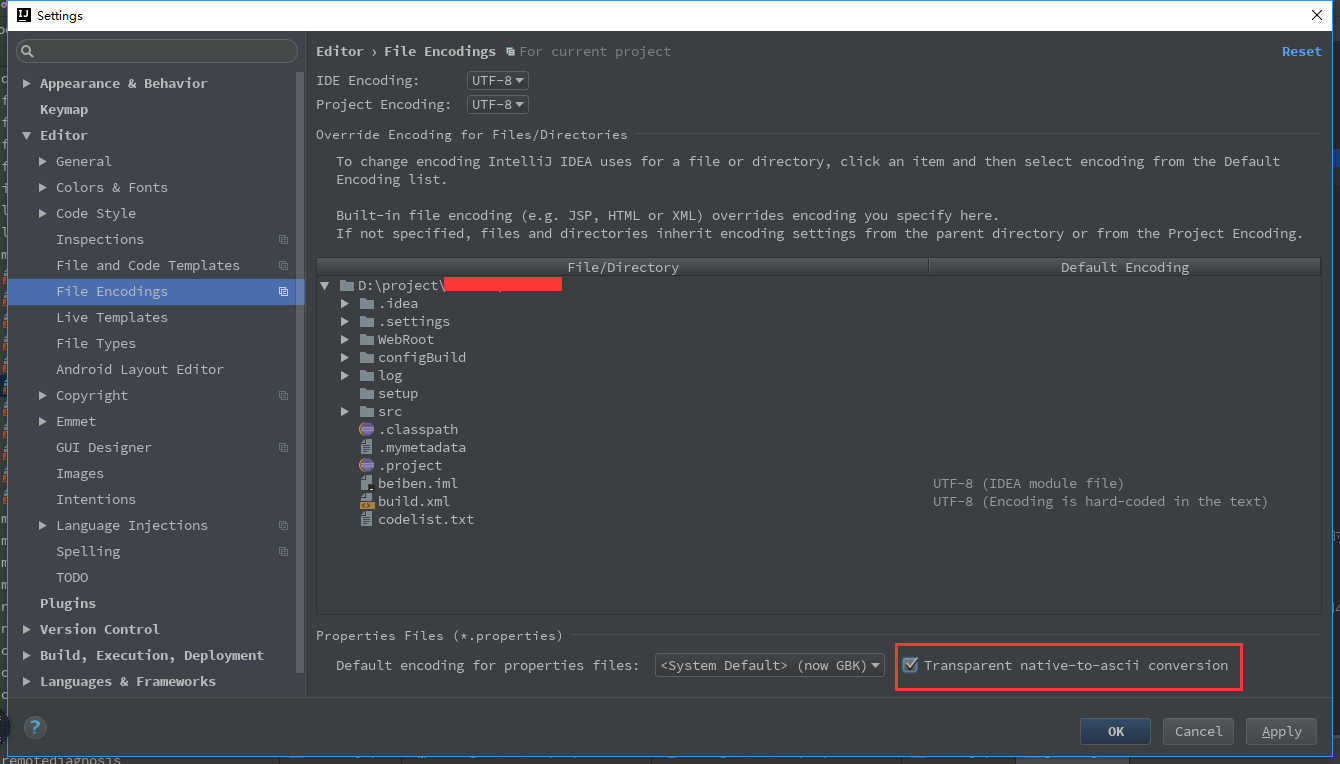This screenshot has width=1340, height=764.
Task: Click the .mymetadata file icon
Action: pyautogui.click(x=367, y=447)
